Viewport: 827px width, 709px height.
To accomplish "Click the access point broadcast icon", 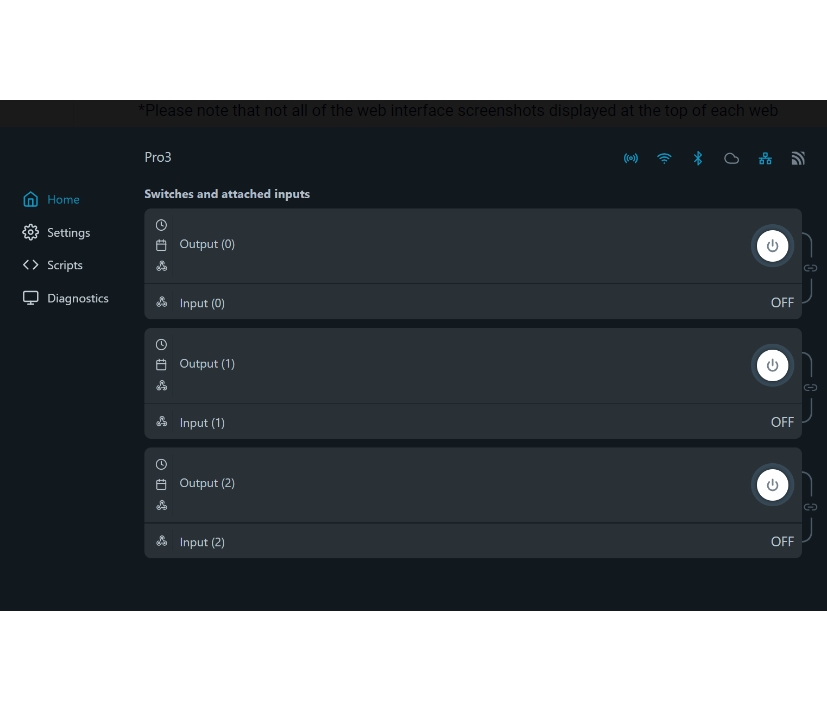I will point(631,158).
